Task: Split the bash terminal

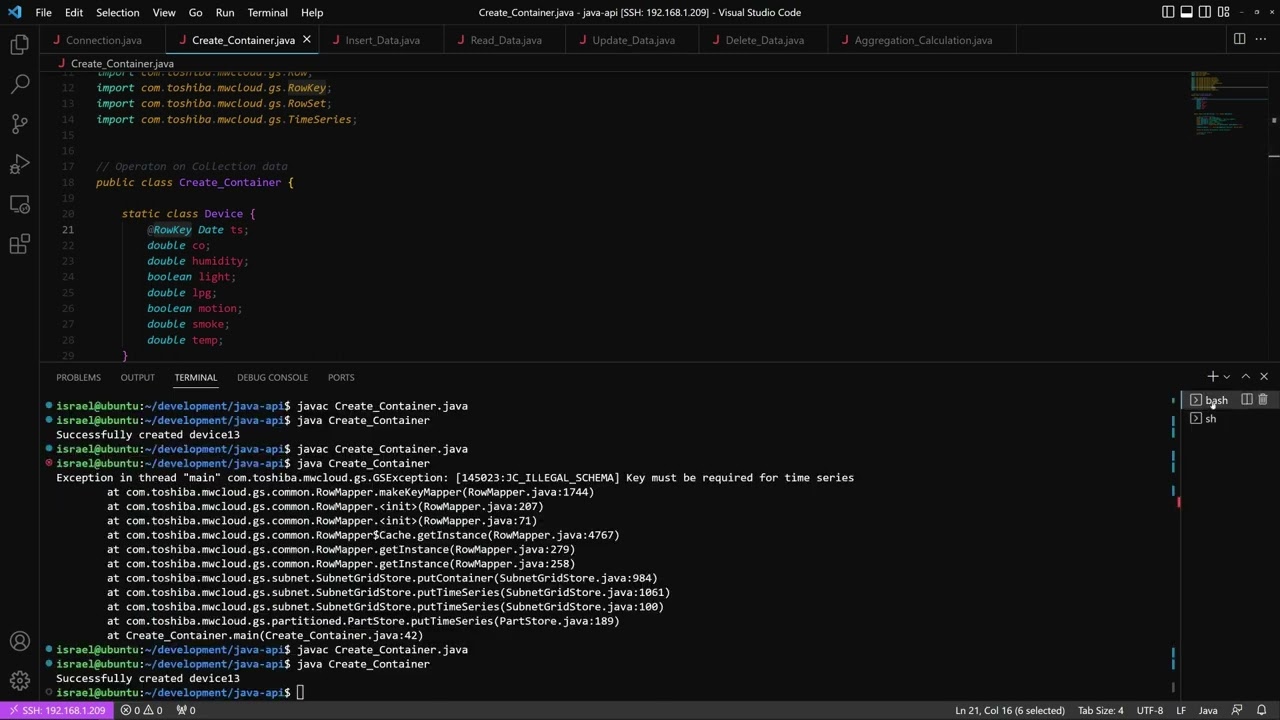Action: [1247, 400]
